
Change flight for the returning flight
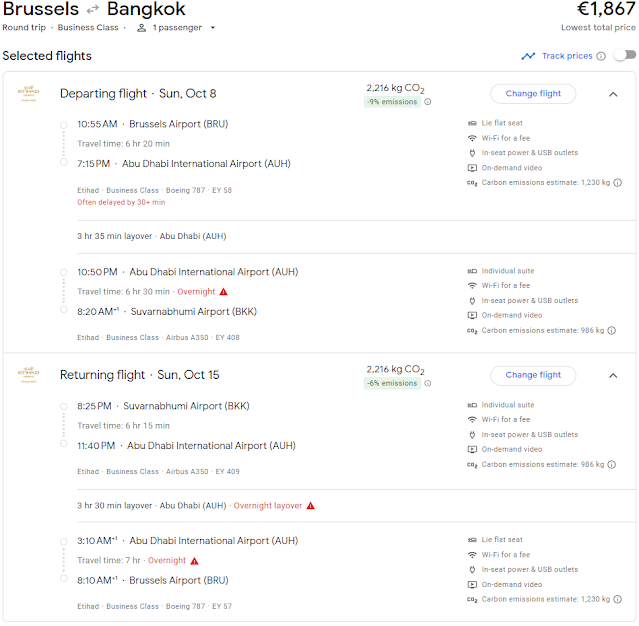[533, 375]
